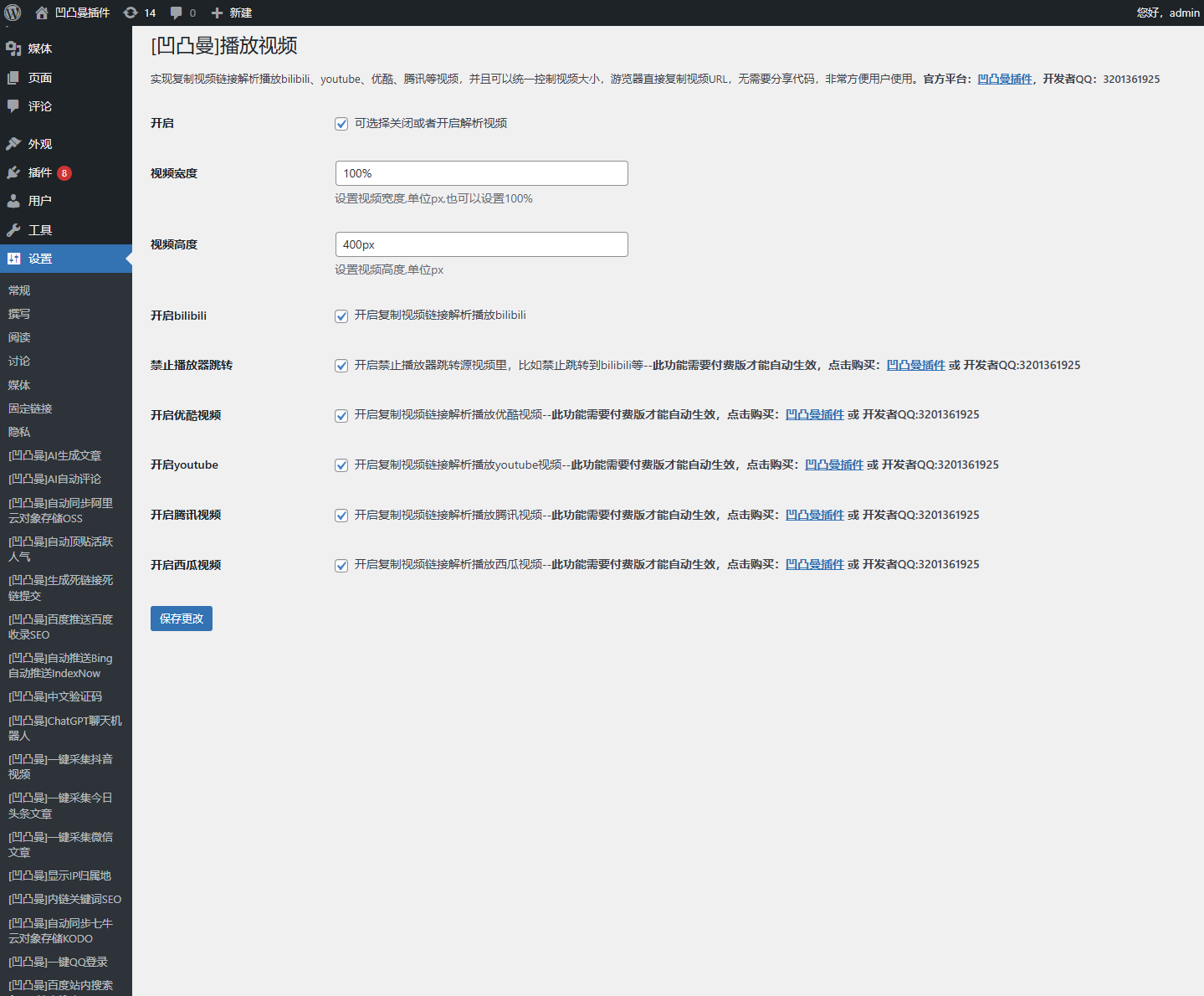Open [凹凸曼]自动同步阿里云对象存储OSS submenu

click(x=60, y=511)
